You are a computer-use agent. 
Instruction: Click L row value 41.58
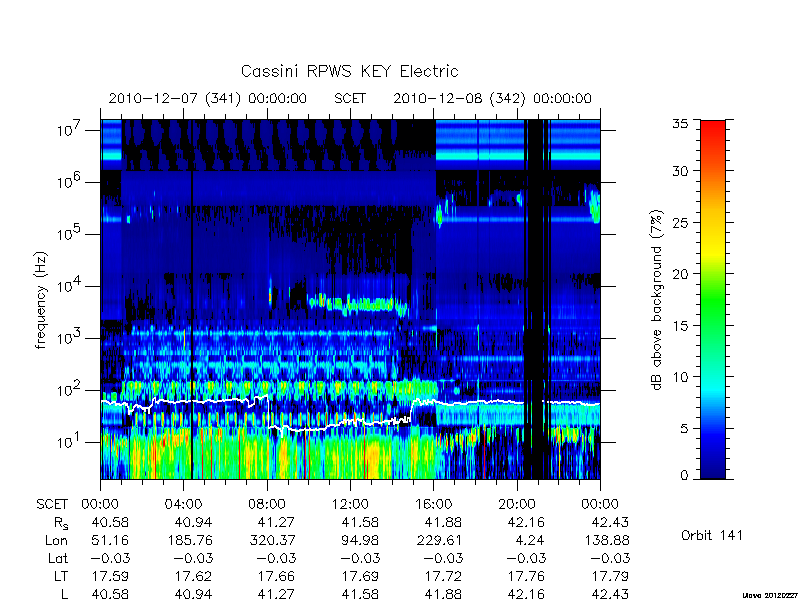(360, 594)
